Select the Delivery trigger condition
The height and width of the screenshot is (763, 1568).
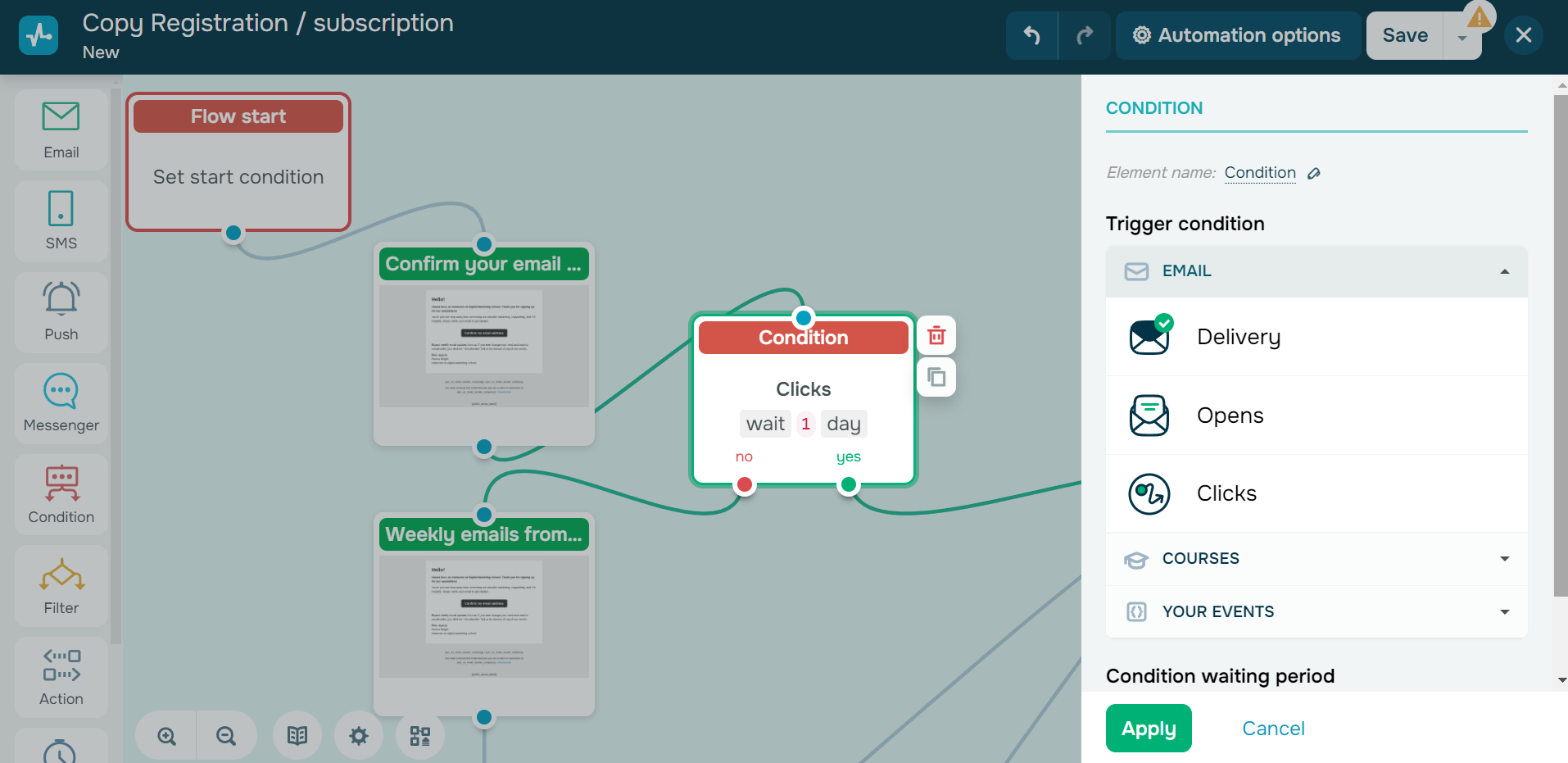point(1316,337)
